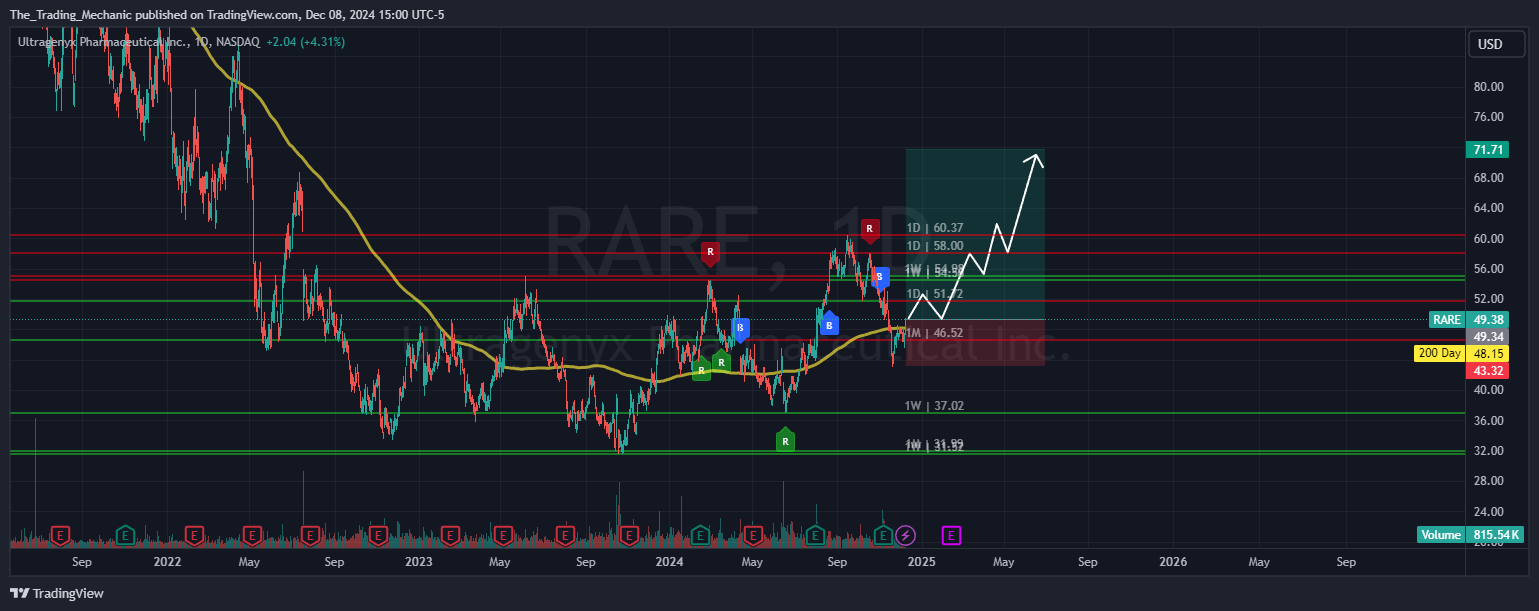Click the grey 49.34 price label
This screenshot has height=611, width=1539.
tap(1486, 337)
